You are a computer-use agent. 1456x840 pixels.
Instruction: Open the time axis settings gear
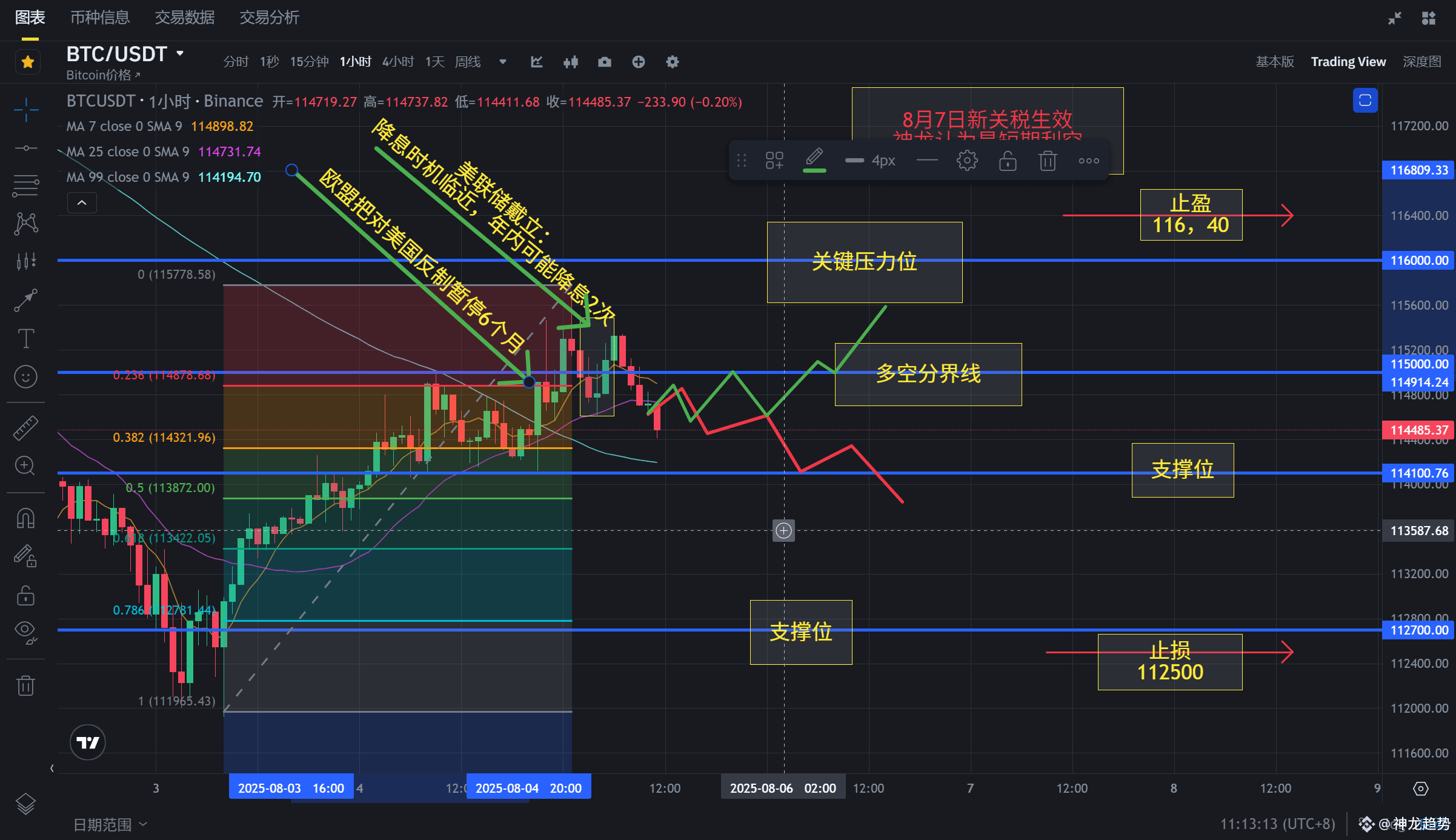point(1420,788)
